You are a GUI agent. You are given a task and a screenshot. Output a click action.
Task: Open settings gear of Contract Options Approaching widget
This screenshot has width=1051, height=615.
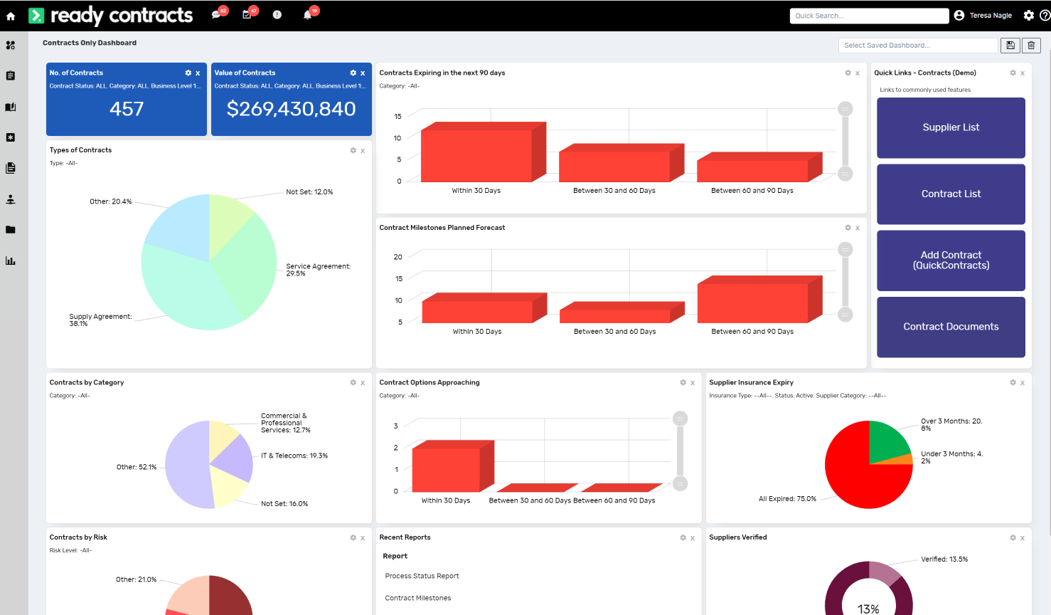coord(683,383)
